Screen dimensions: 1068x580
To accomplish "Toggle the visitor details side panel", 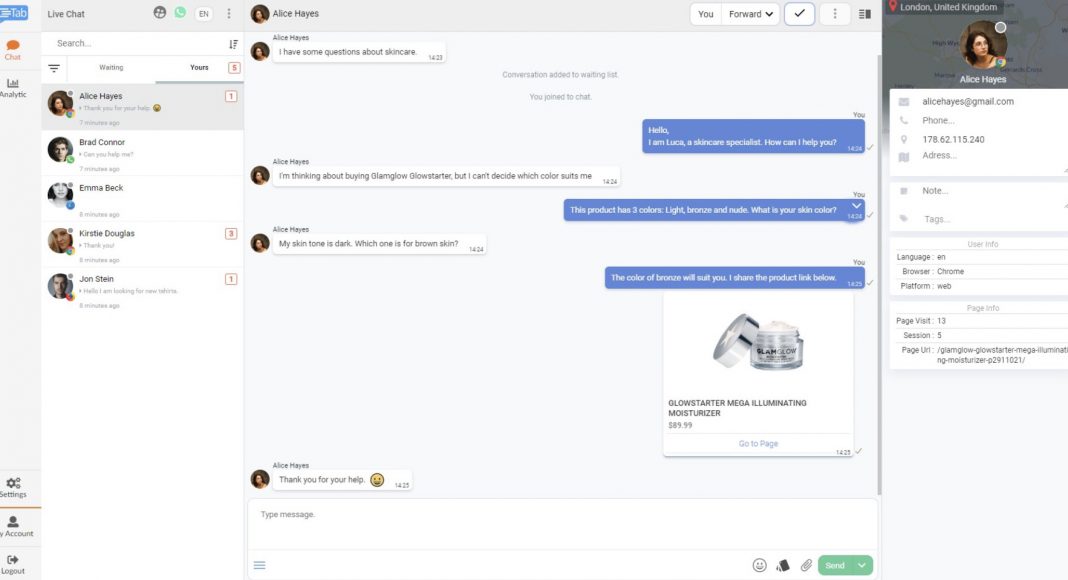I will click(x=864, y=14).
